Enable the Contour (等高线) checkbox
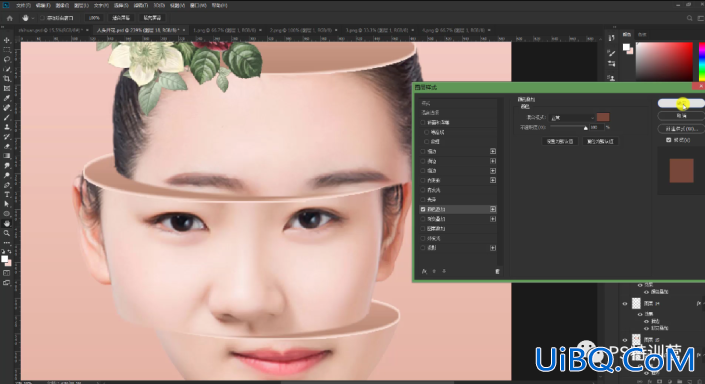 pyautogui.click(x=427, y=132)
